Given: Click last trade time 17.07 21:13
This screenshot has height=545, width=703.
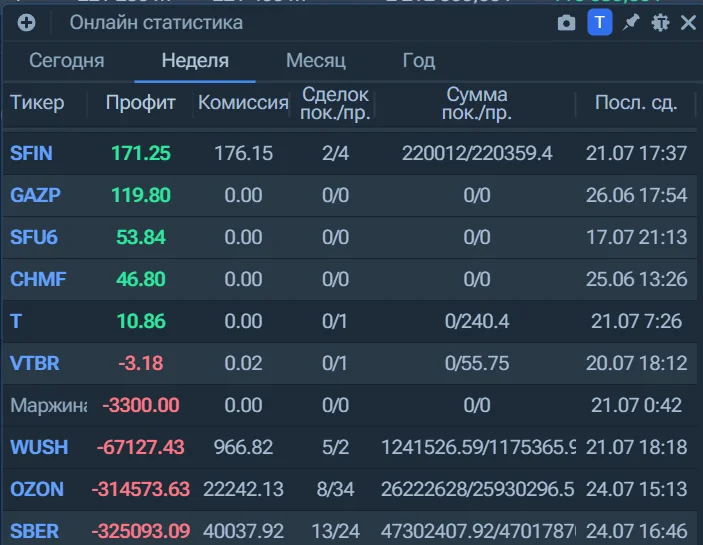Looking at the screenshot, I should (x=636, y=237).
